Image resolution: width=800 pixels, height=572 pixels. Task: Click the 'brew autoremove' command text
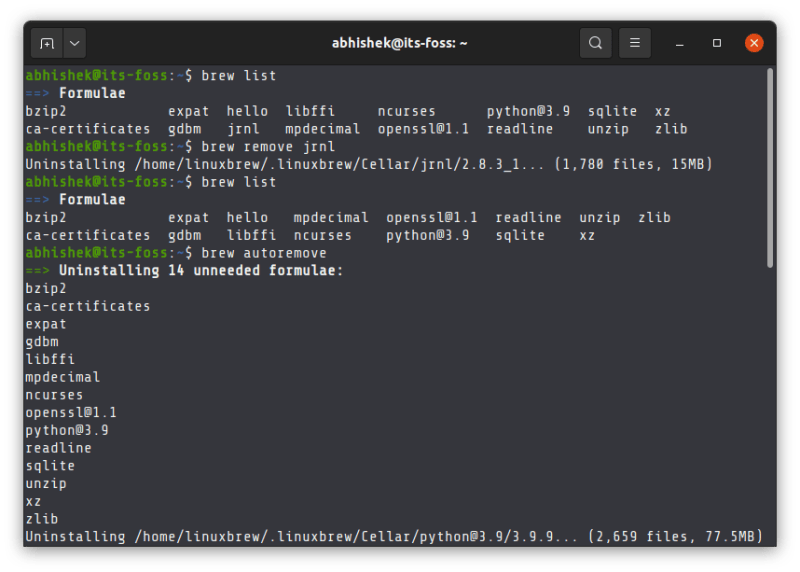tap(264, 253)
